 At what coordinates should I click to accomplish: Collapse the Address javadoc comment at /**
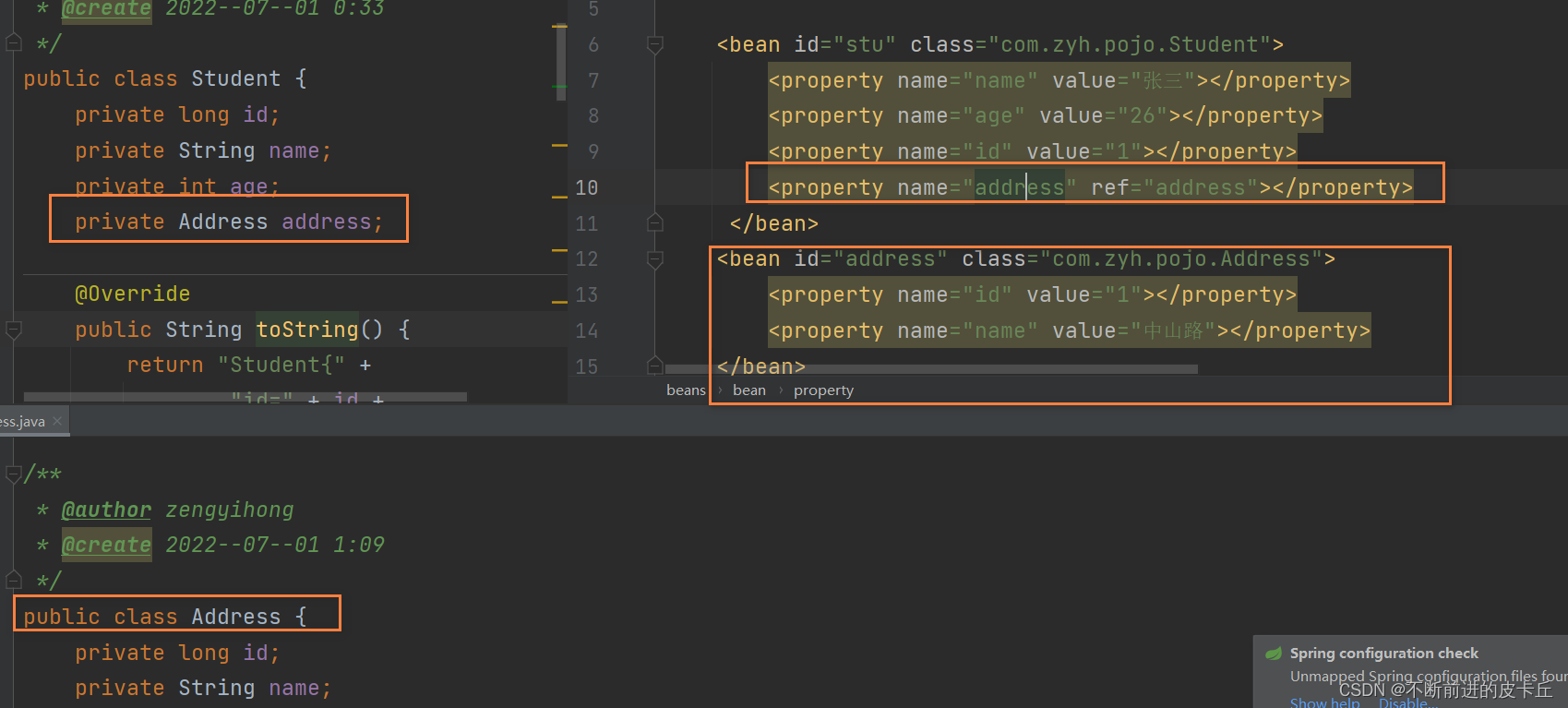point(14,474)
